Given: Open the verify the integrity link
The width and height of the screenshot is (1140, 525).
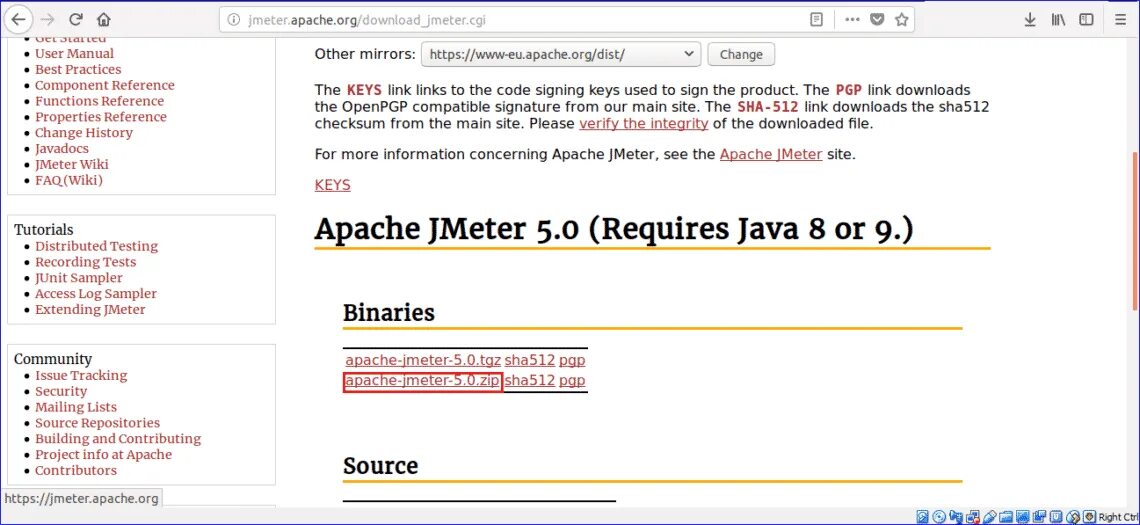Looking at the screenshot, I should pyautogui.click(x=643, y=124).
